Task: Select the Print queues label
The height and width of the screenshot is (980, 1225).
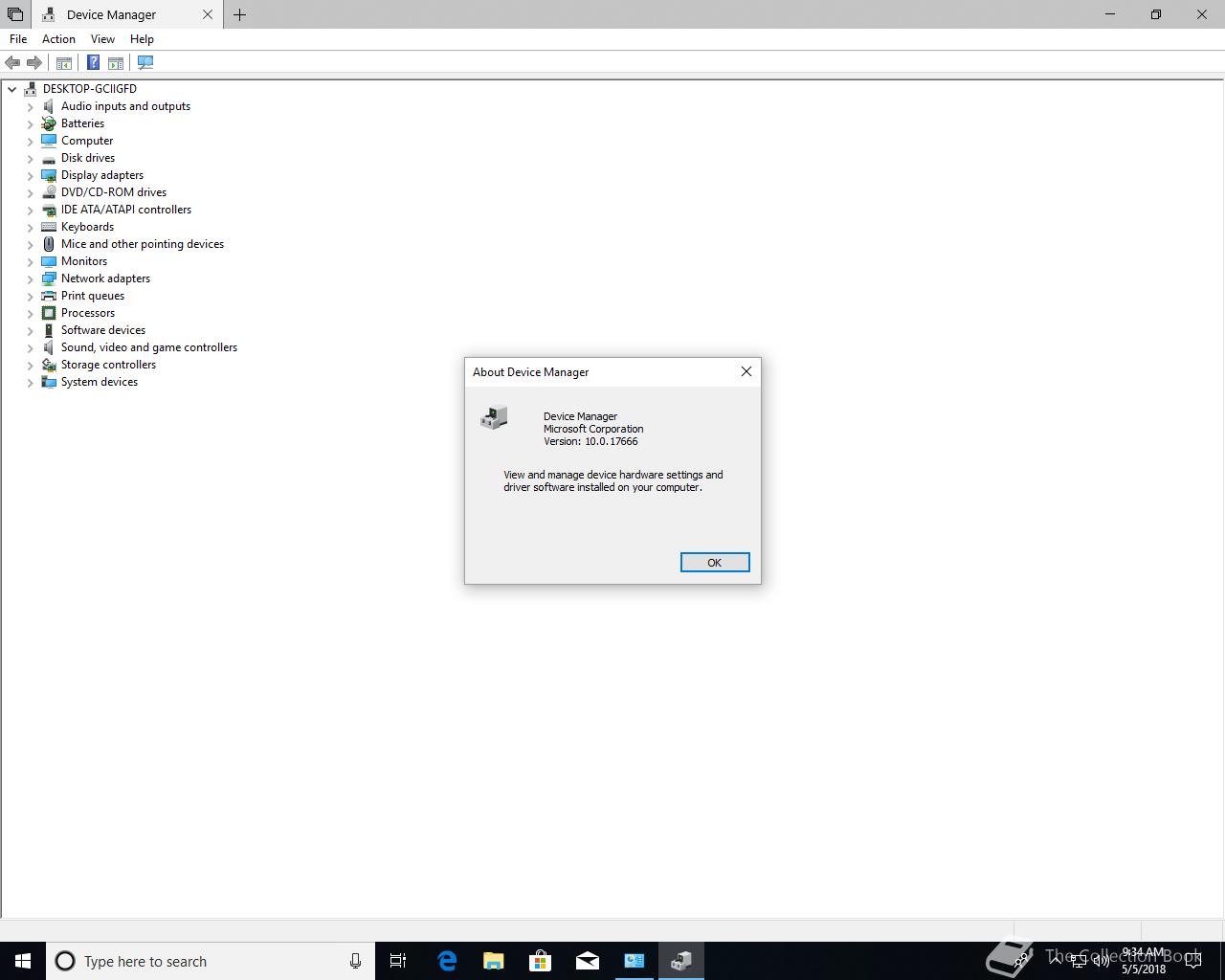Action: click(93, 296)
